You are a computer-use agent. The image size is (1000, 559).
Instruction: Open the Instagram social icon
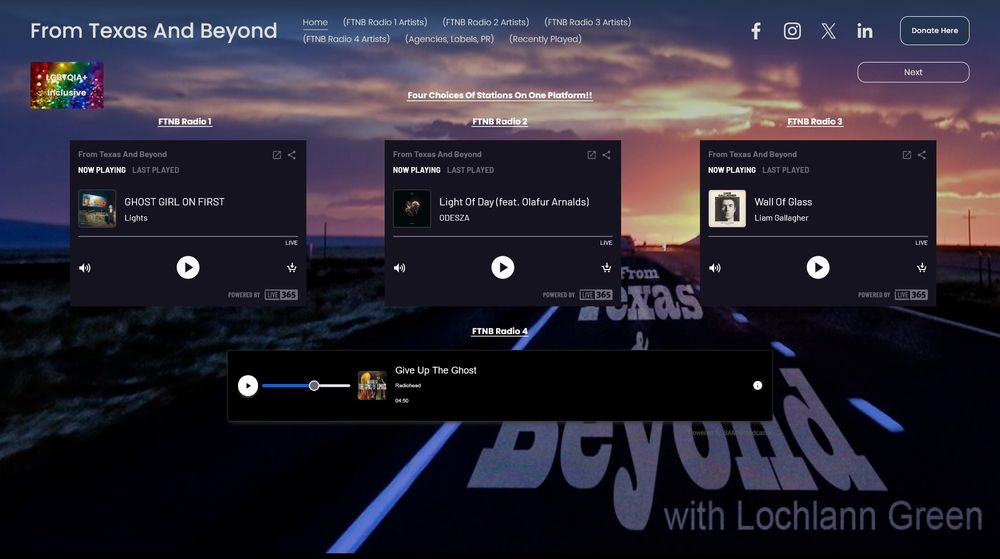tap(792, 31)
